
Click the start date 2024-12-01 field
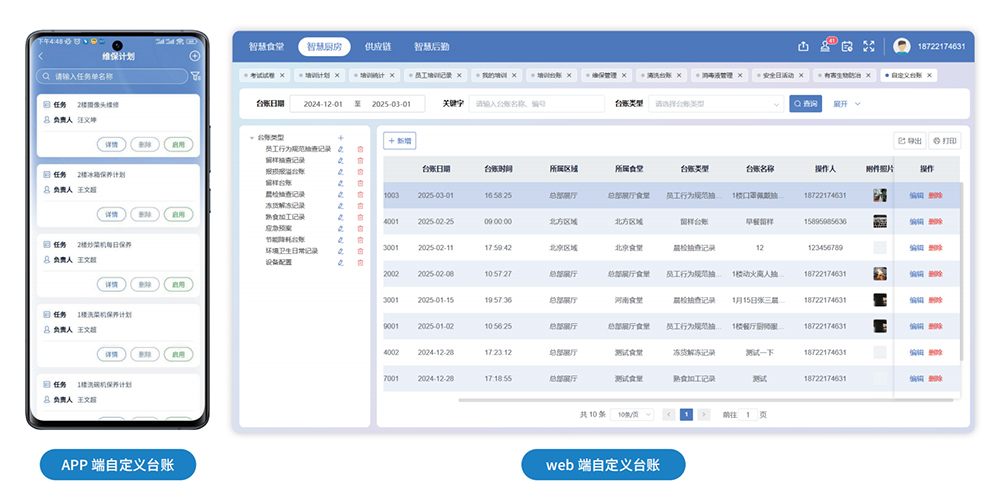tap(323, 104)
